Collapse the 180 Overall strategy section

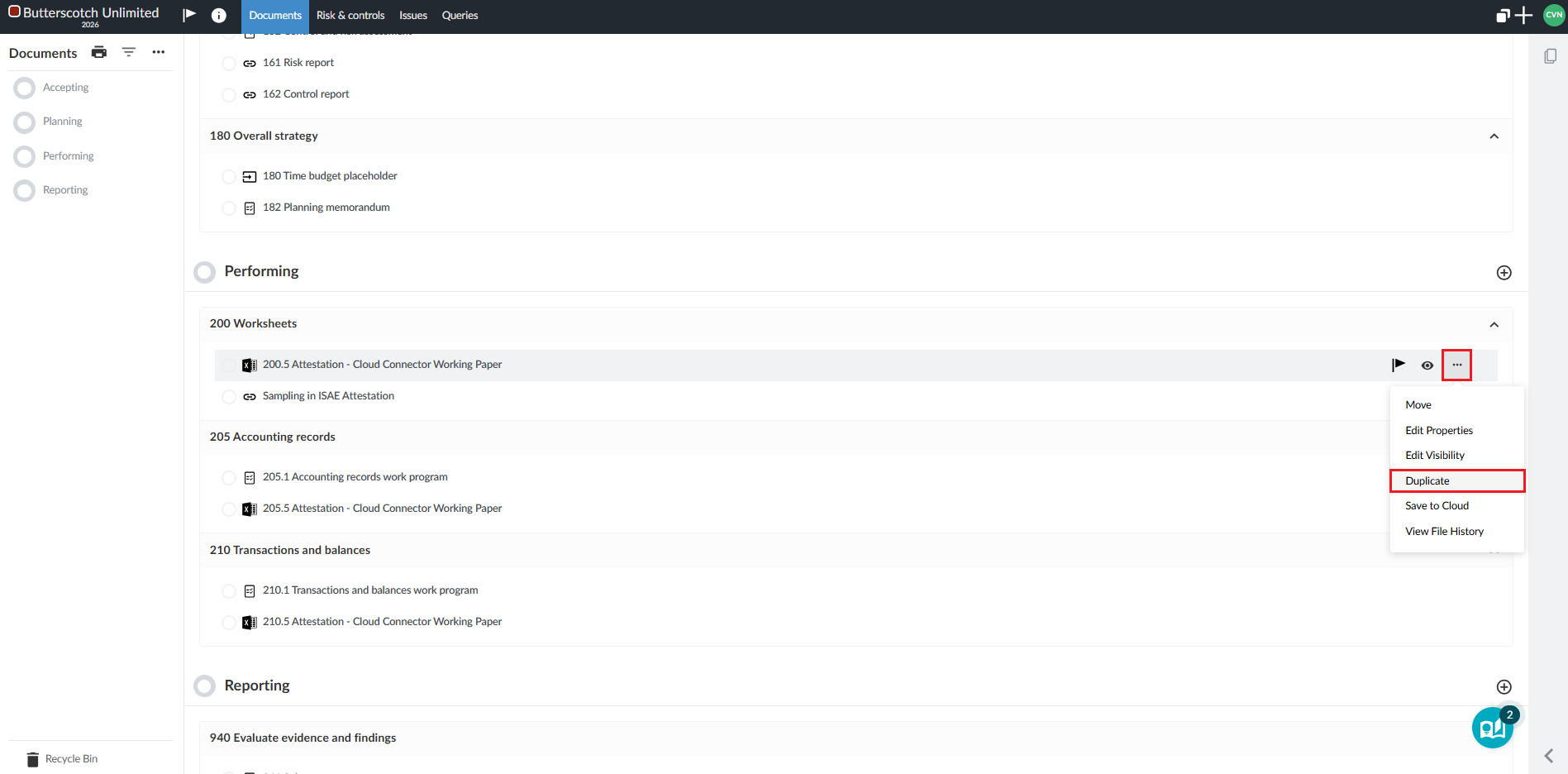coord(1494,136)
